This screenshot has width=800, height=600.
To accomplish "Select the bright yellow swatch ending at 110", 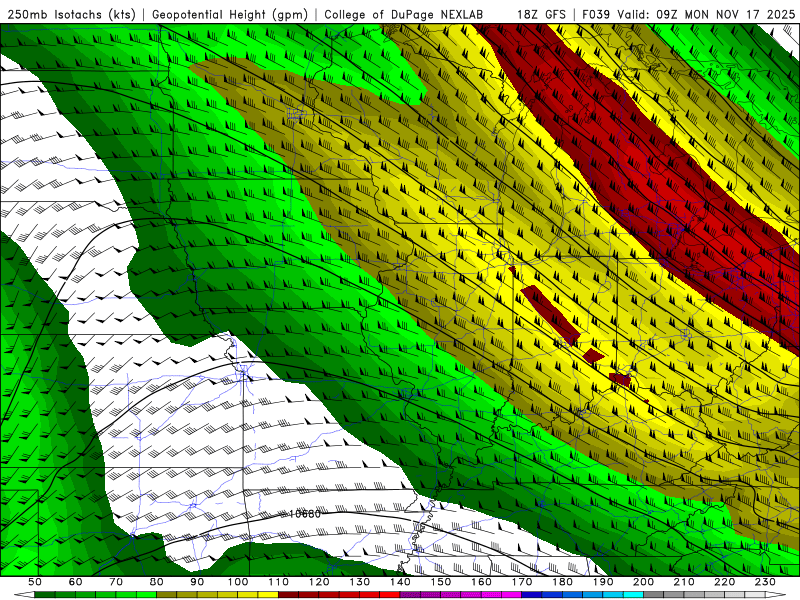I will click(268, 594).
